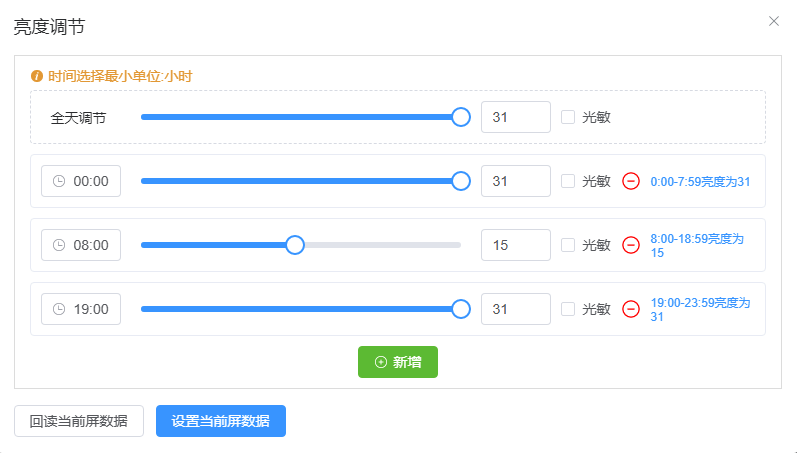Click the clock icon in the 08:00 field

click(59, 245)
